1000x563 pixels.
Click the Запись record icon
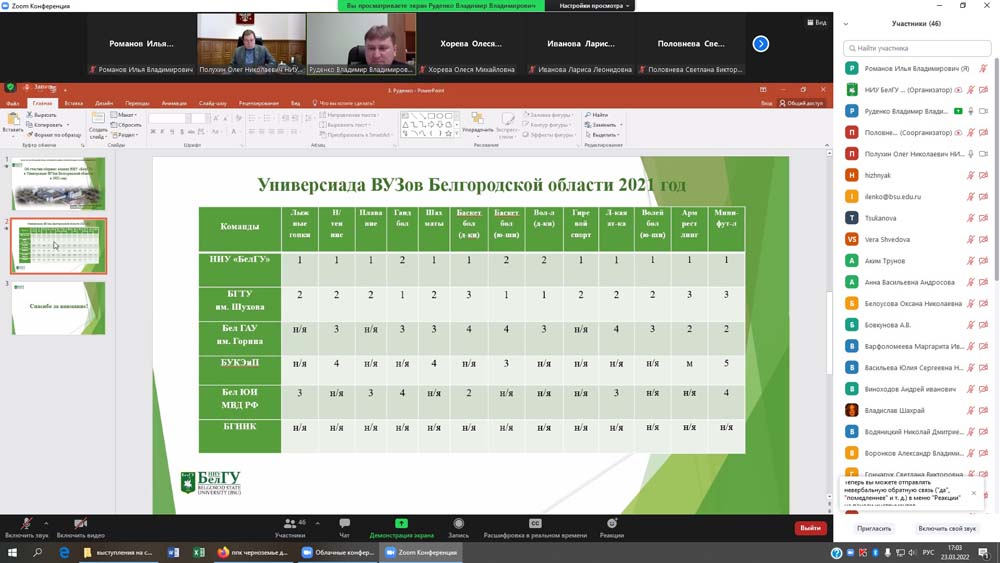[x=458, y=524]
